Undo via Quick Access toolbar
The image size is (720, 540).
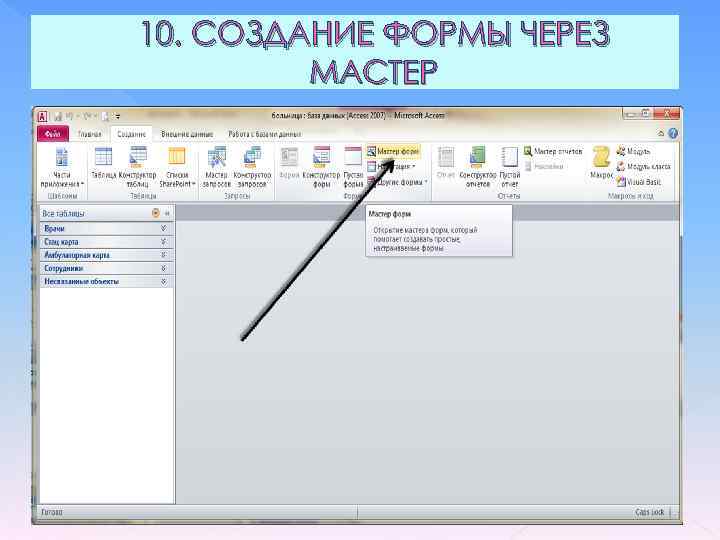pos(70,117)
